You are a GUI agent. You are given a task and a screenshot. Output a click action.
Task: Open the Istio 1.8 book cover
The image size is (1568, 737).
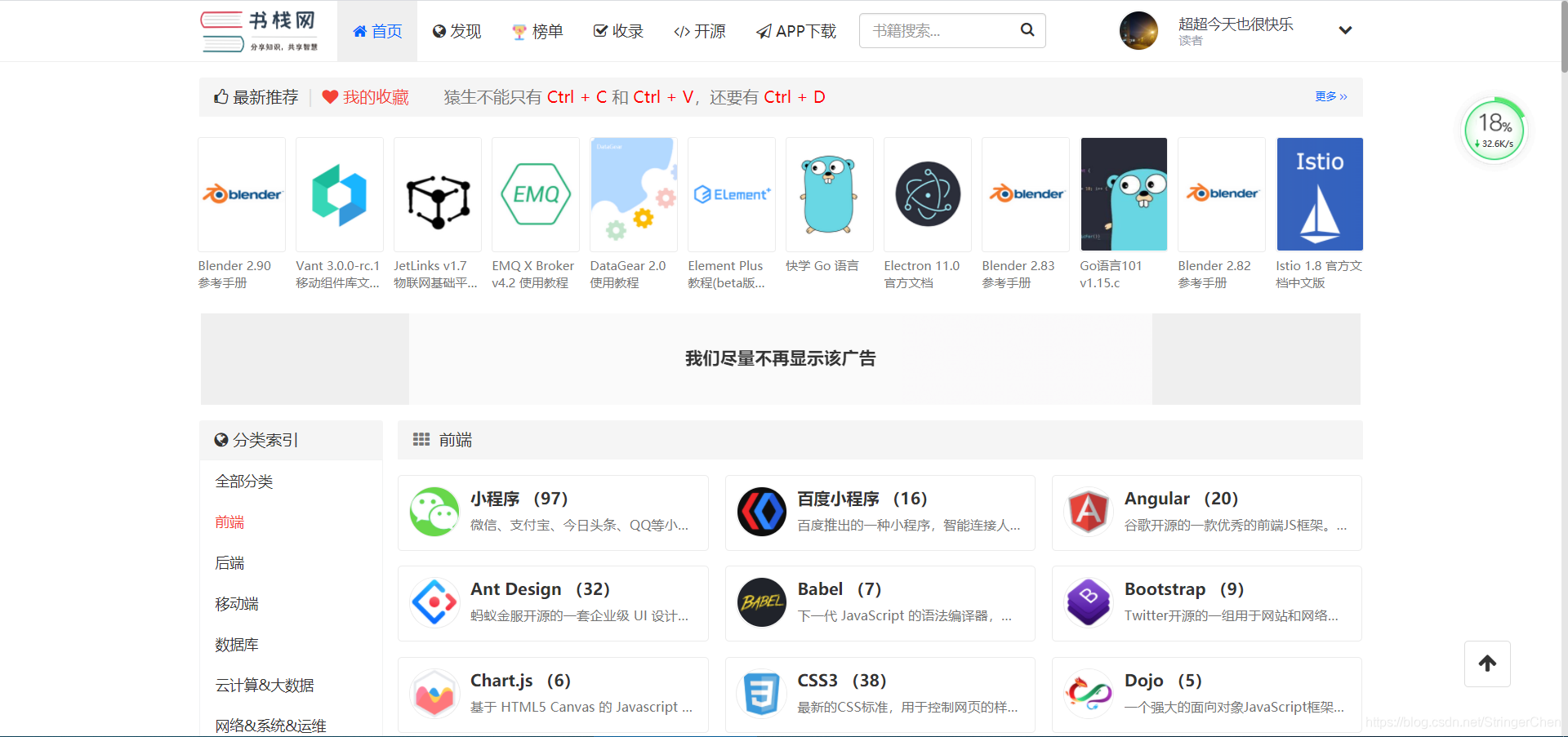click(x=1320, y=194)
